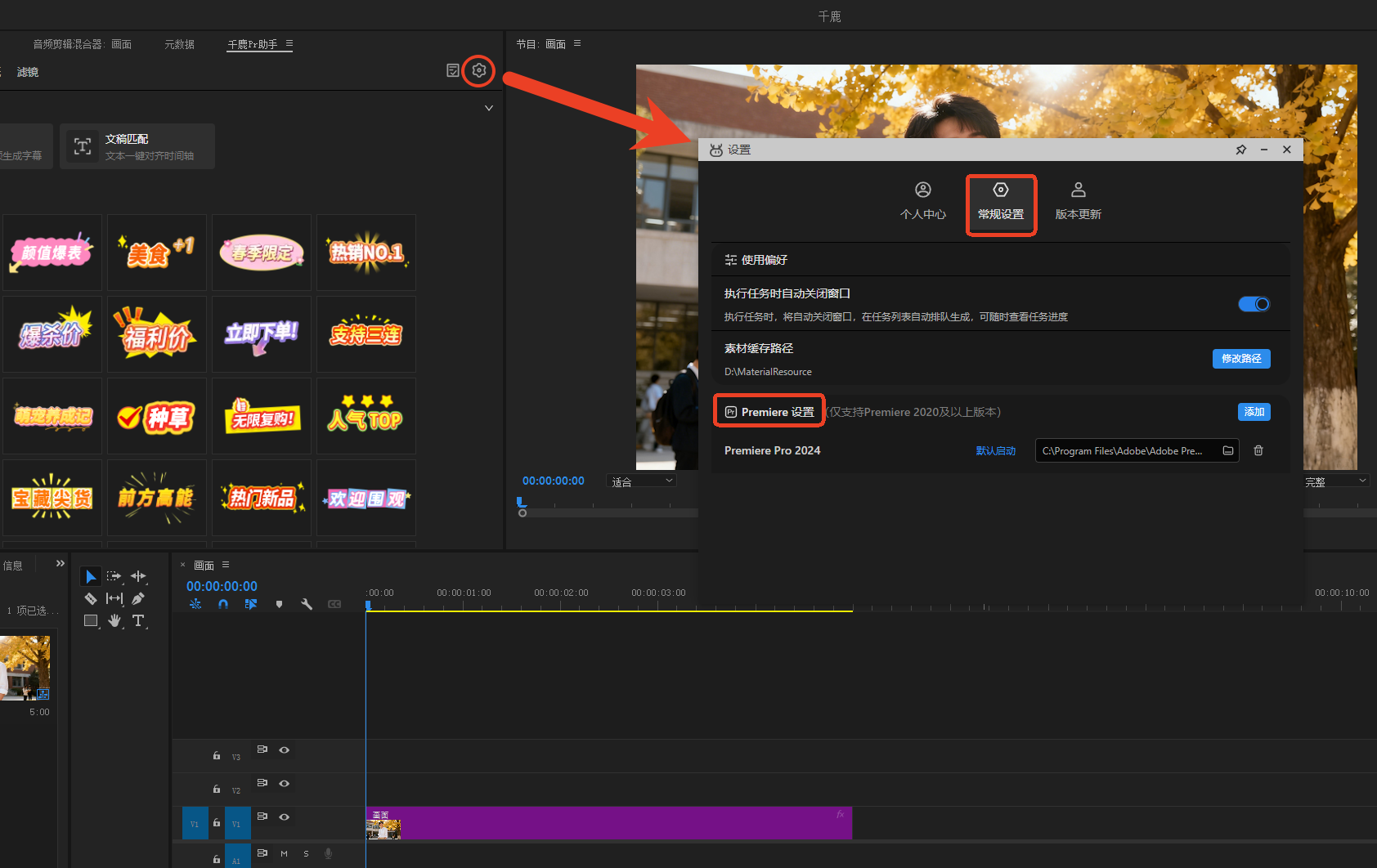Switch to the 版本更新 tab
Viewport: 1377px width, 868px height.
coord(1078,201)
